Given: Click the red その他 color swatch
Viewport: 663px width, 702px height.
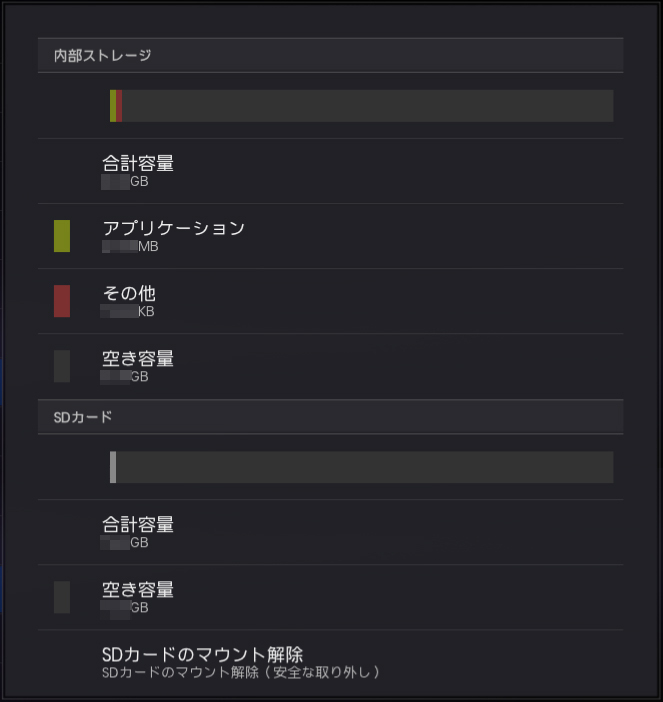Looking at the screenshot, I should point(62,301).
